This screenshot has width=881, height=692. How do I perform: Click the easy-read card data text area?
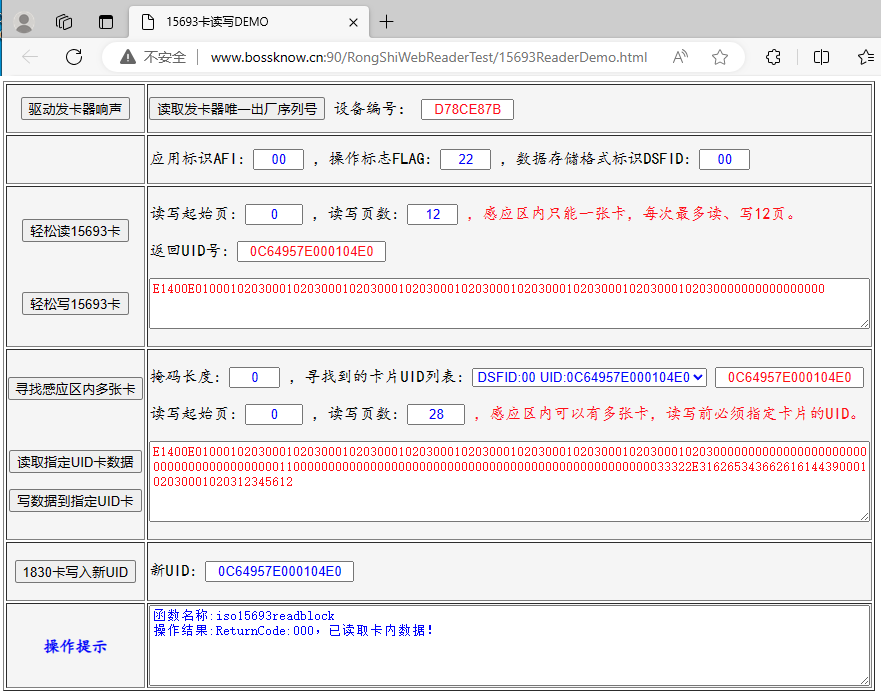[x=509, y=303]
